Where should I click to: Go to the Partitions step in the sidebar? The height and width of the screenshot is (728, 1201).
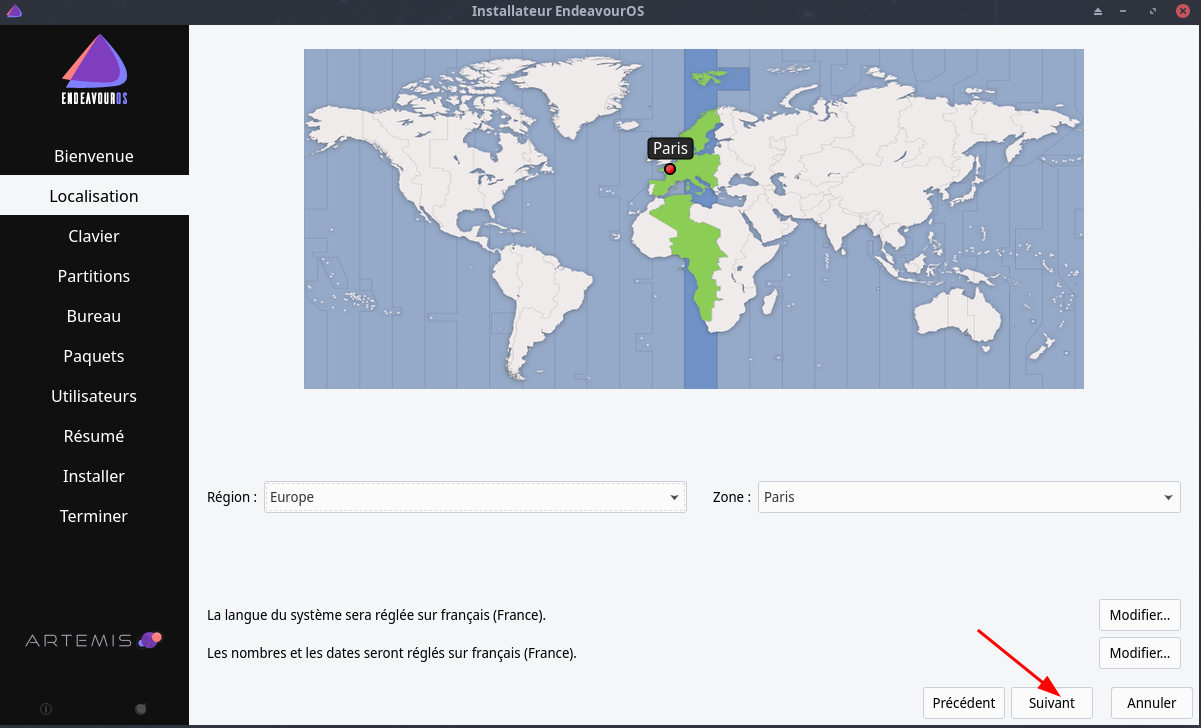(x=94, y=276)
